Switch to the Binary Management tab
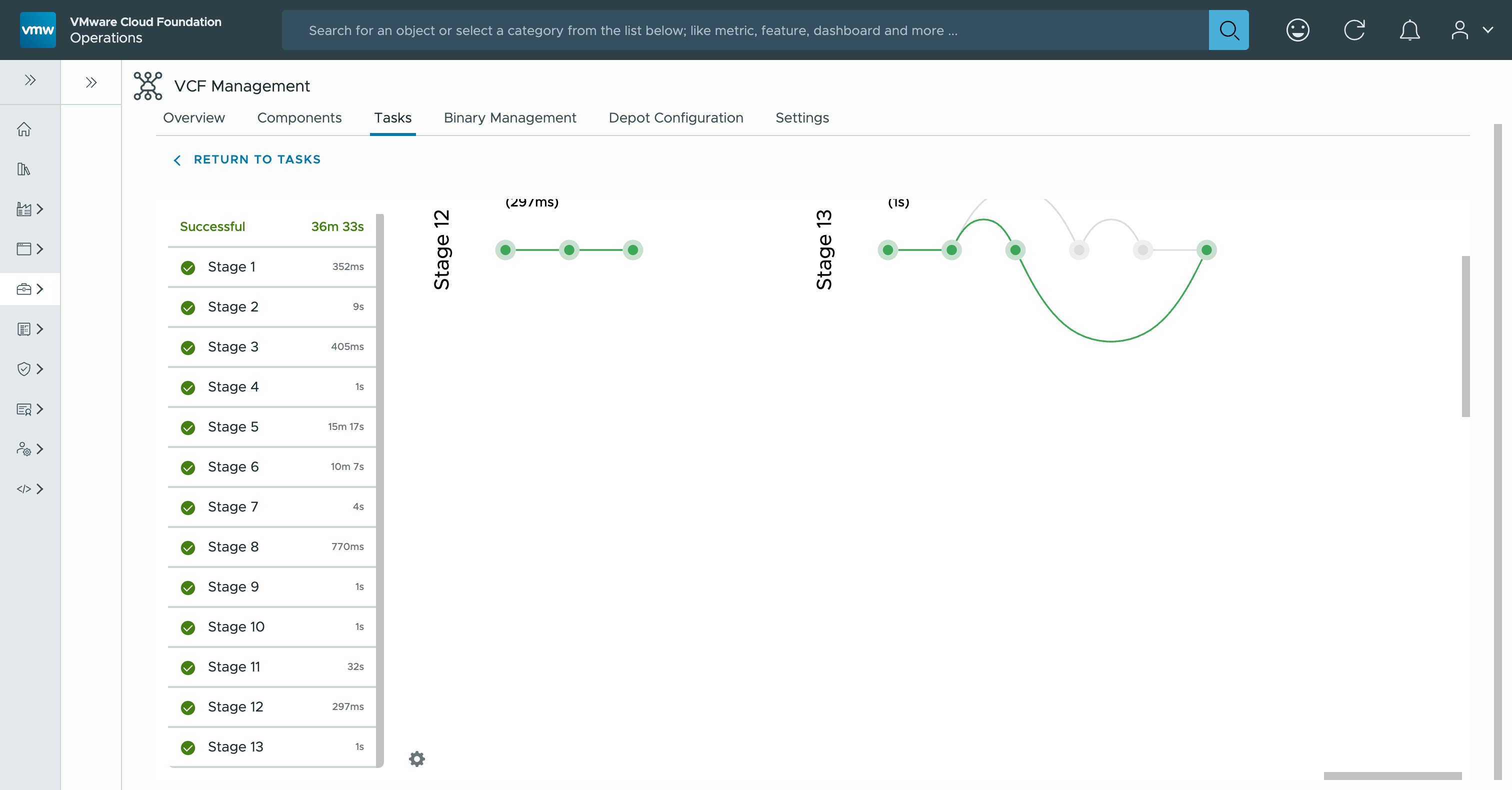This screenshot has height=790, width=1512. click(x=509, y=118)
